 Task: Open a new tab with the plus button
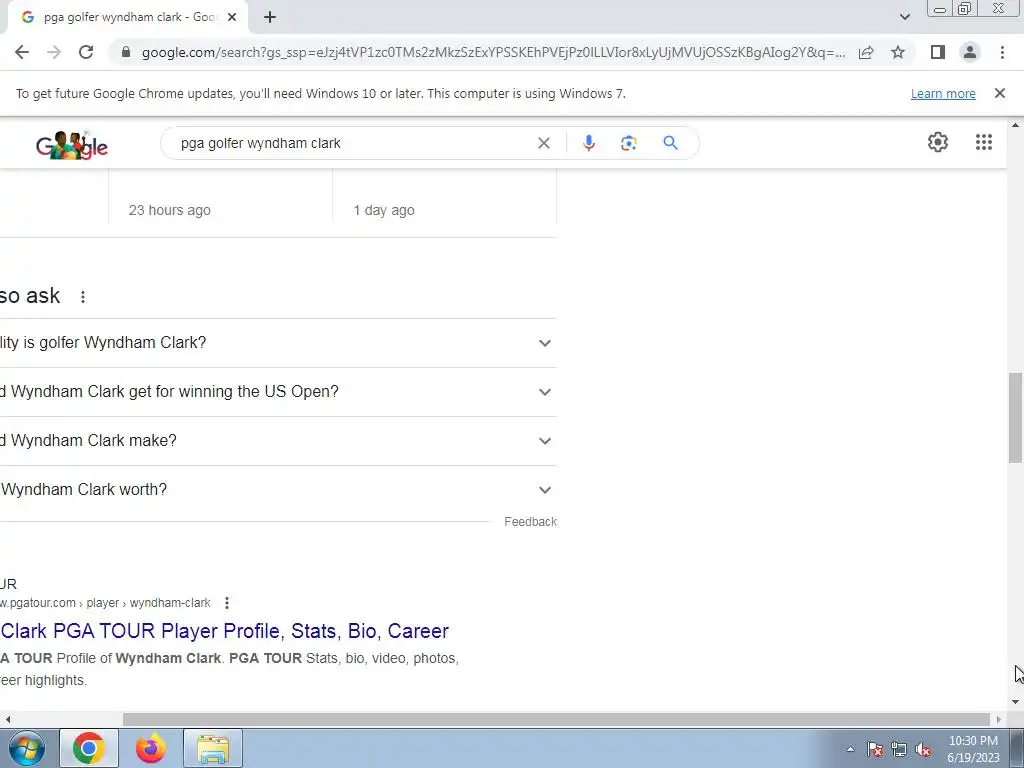(x=270, y=18)
